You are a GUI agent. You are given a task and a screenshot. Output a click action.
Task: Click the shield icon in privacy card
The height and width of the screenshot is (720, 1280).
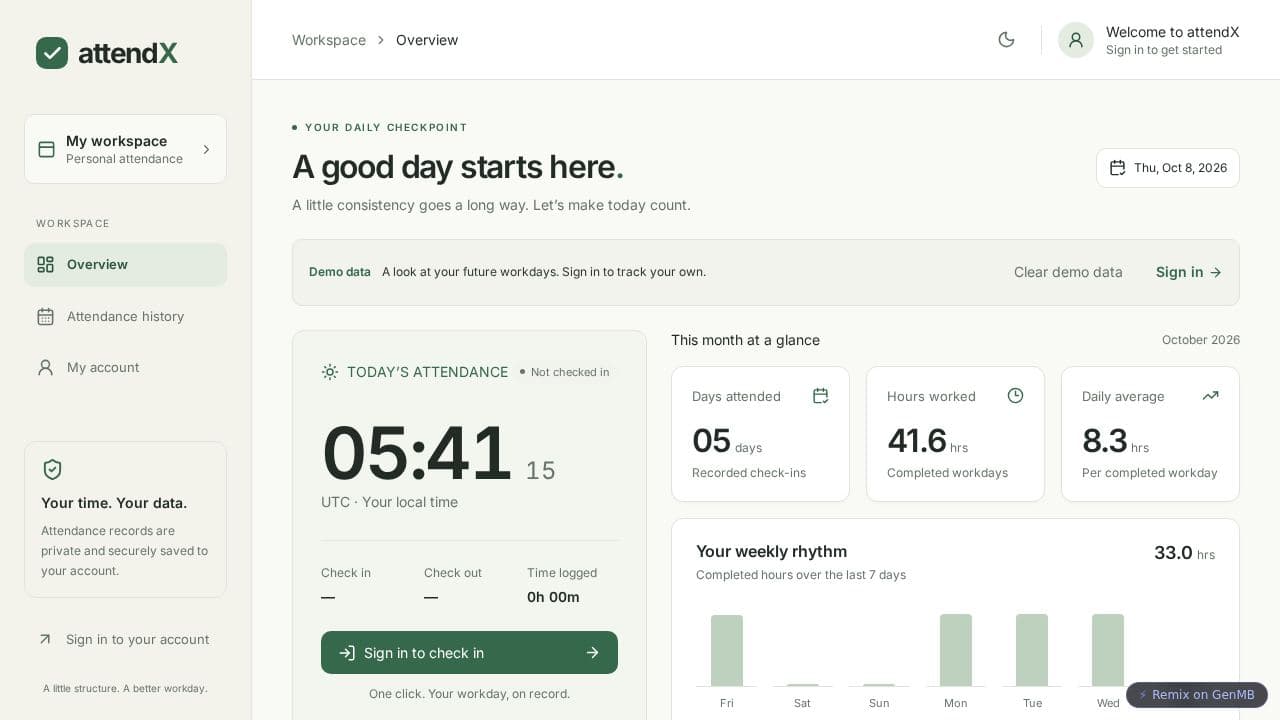click(52, 469)
